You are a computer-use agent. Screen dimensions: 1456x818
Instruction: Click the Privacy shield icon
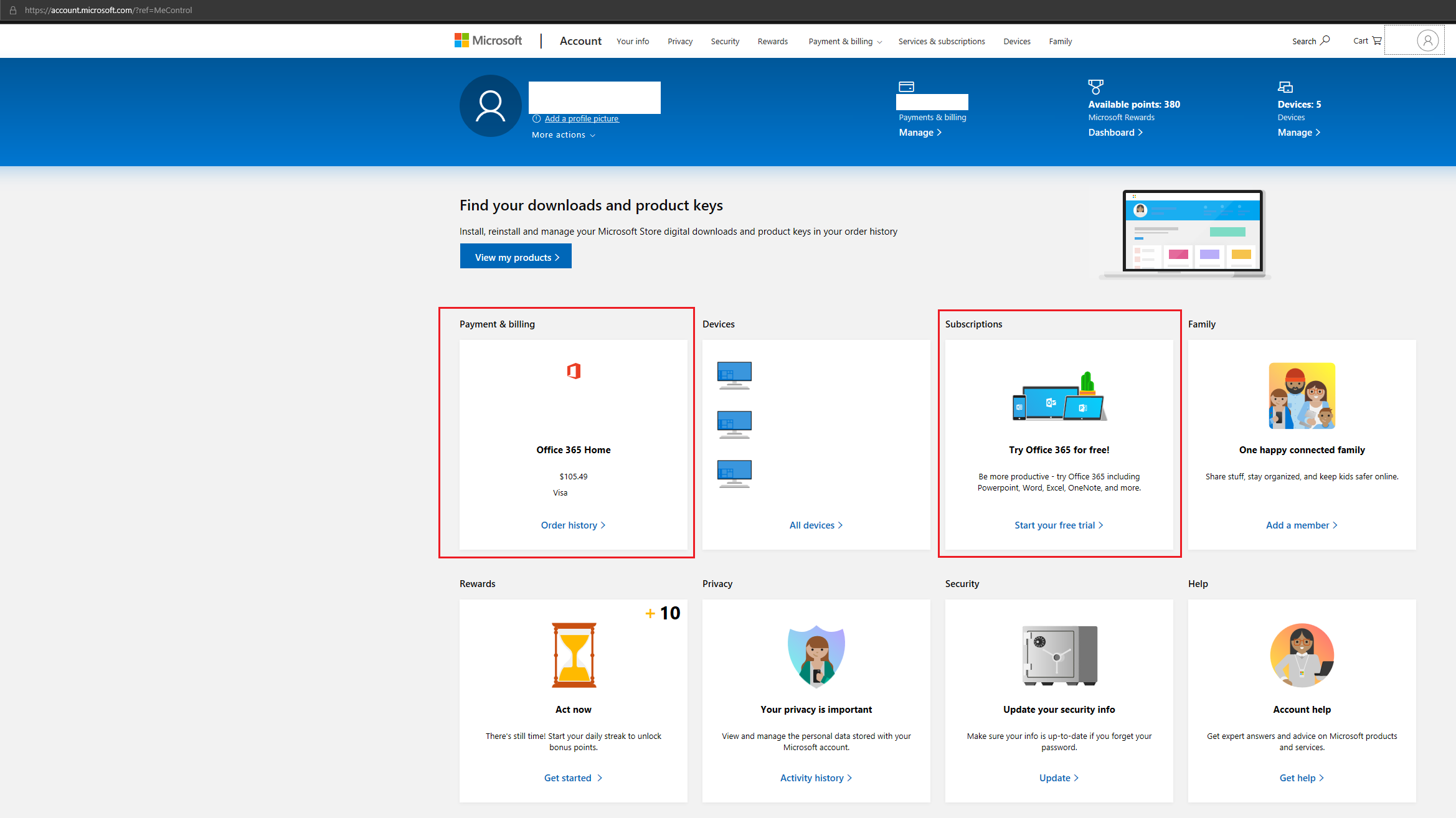[x=815, y=655]
